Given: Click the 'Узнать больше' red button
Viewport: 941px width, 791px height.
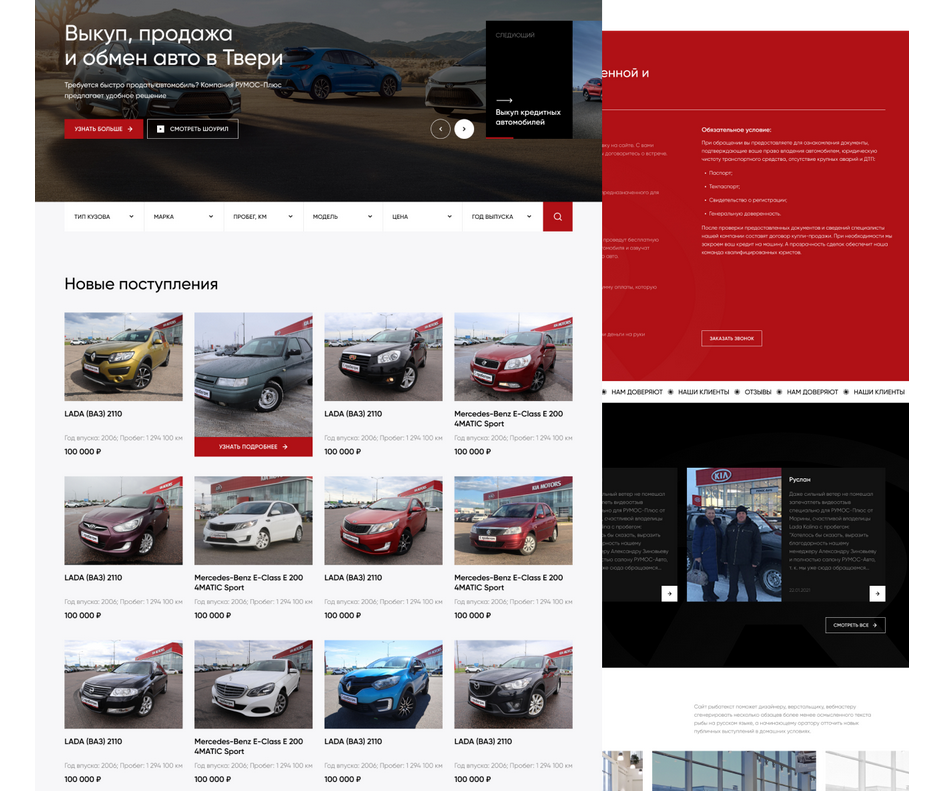Looking at the screenshot, I should [x=104, y=129].
